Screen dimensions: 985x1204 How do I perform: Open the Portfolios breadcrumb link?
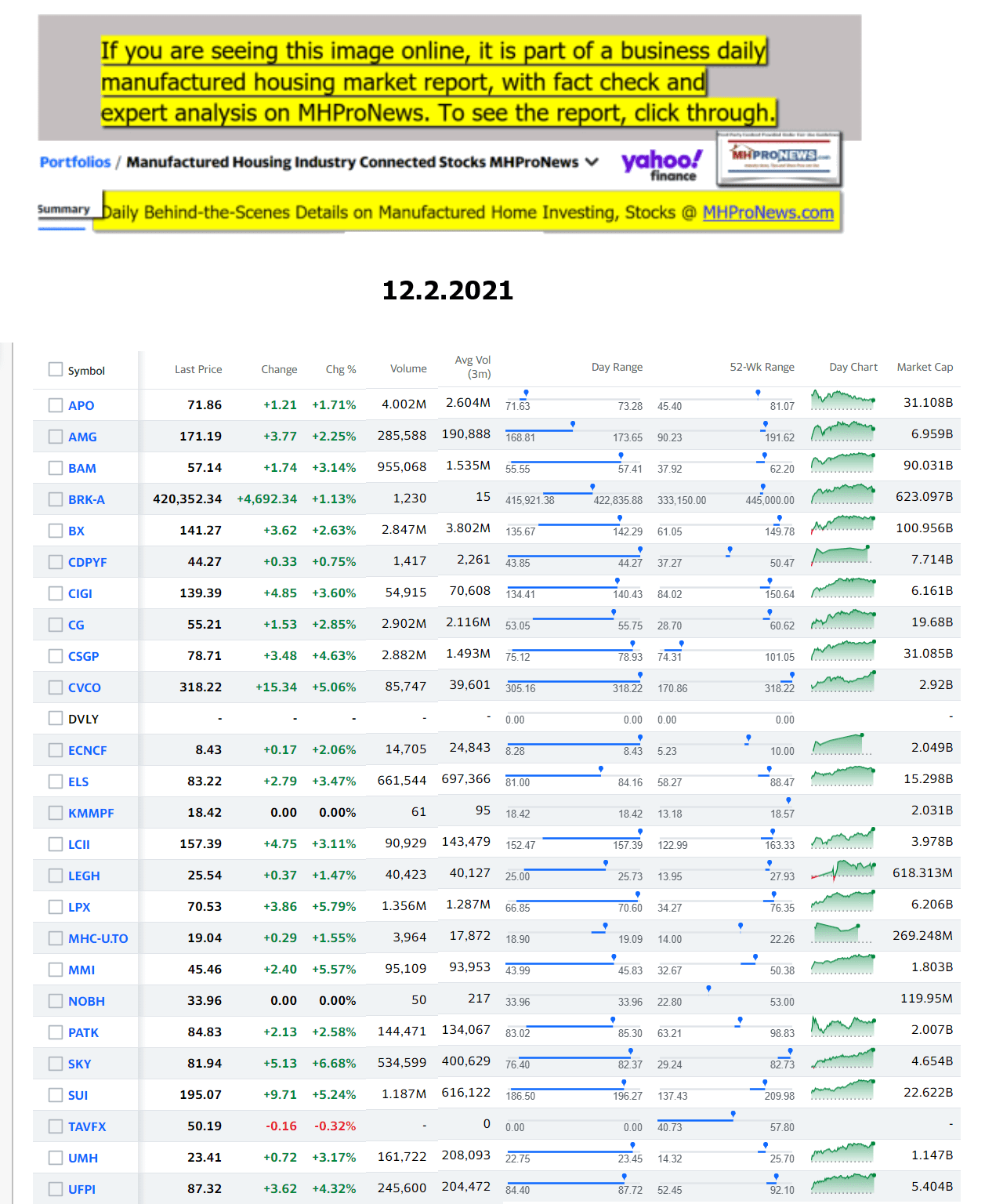click(x=75, y=162)
